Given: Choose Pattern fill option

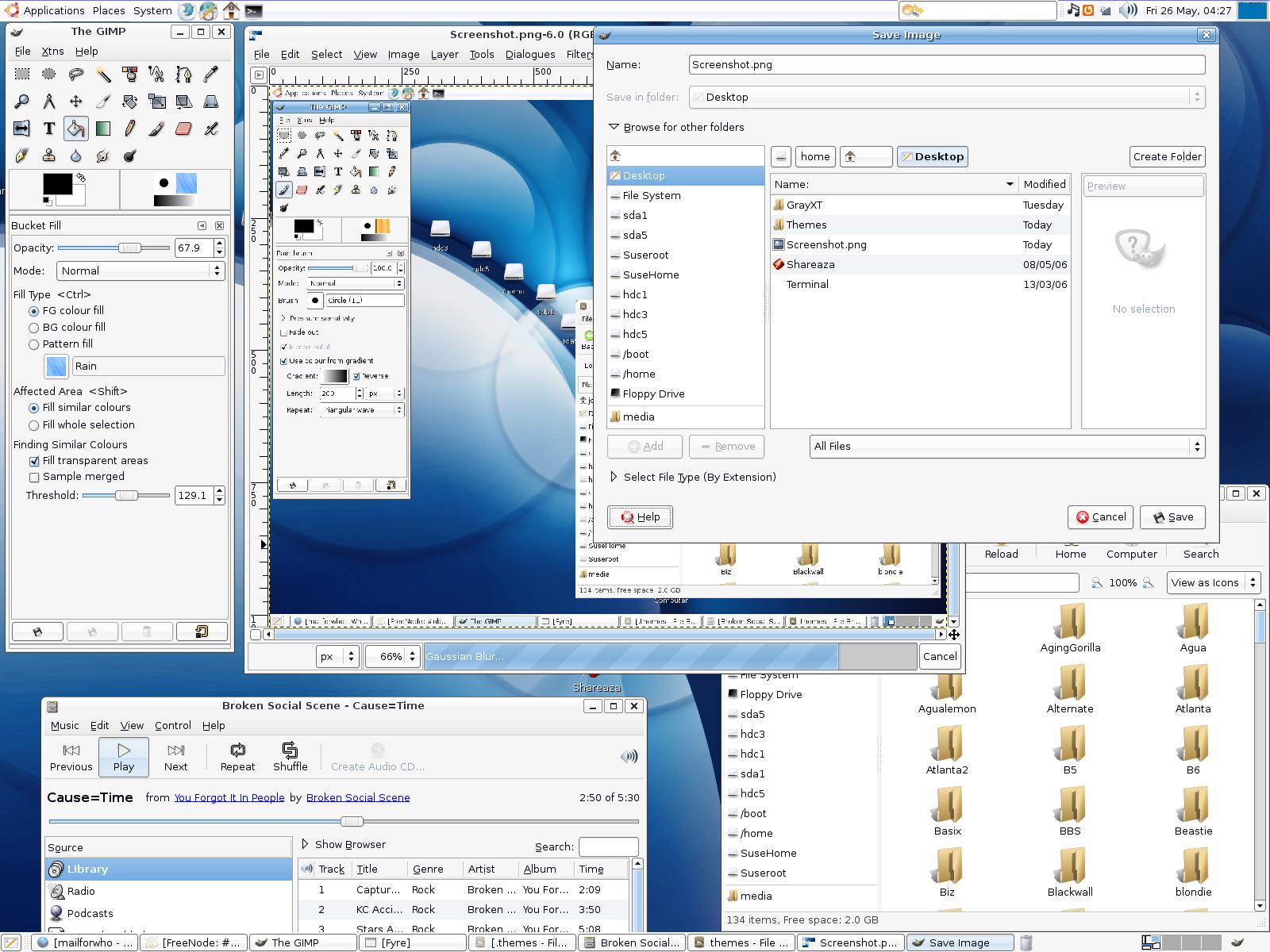Looking at the screenshot, I should click(60, 344).
